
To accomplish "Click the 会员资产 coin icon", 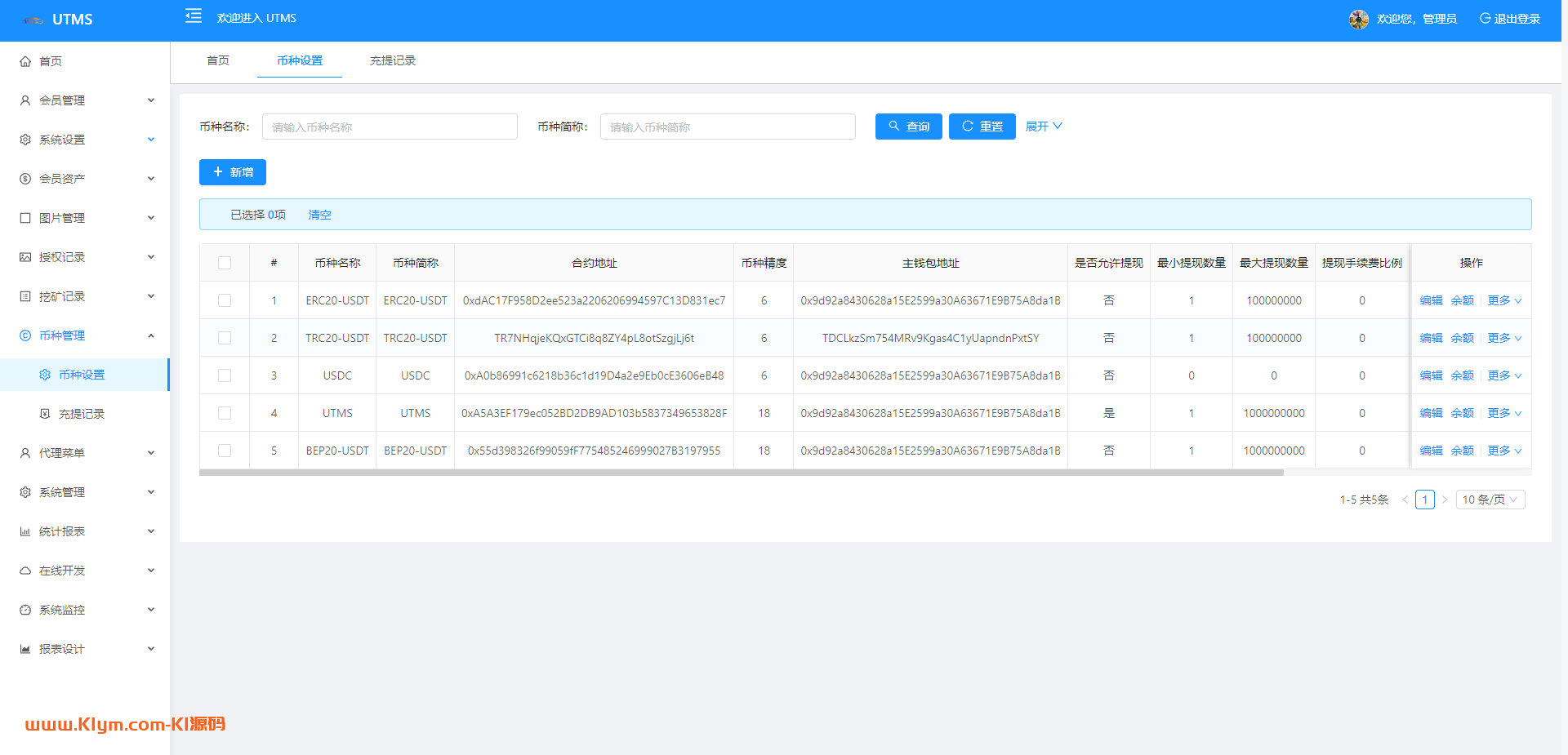I will point(25,179).
